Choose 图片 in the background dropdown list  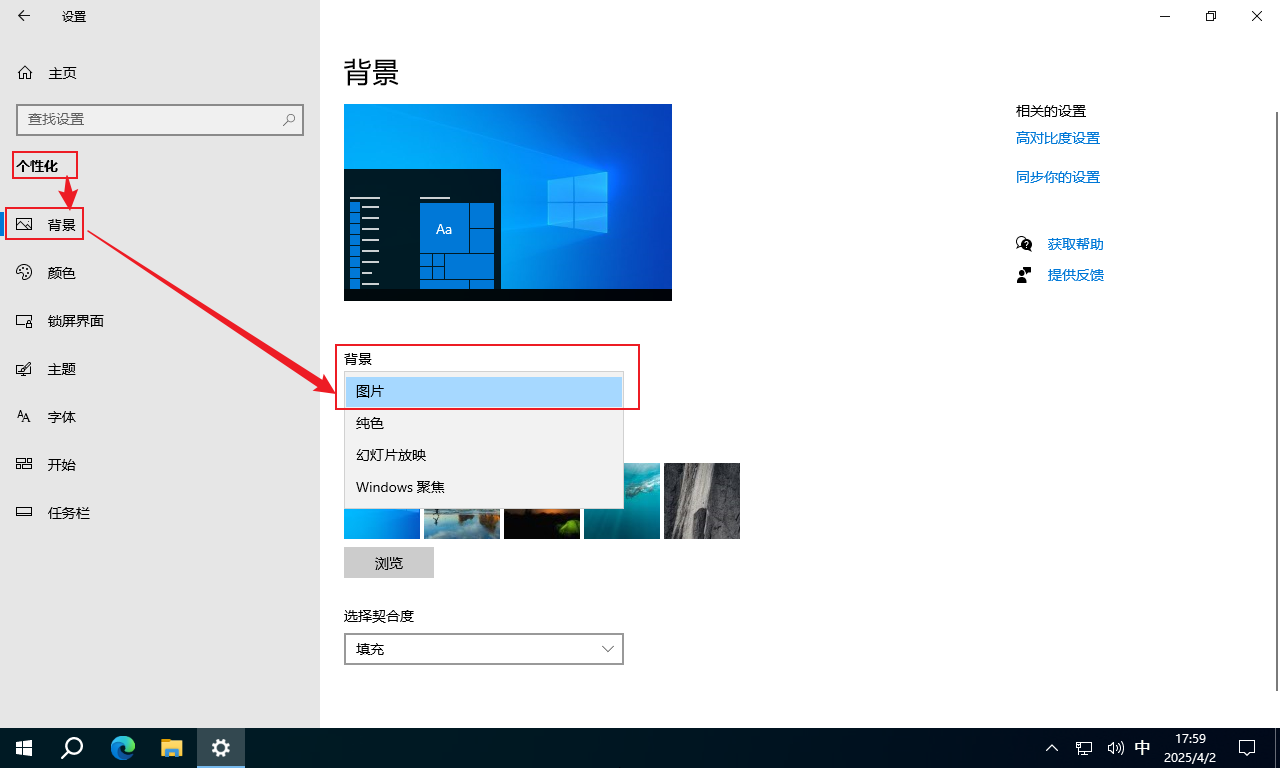pos(484,392)
